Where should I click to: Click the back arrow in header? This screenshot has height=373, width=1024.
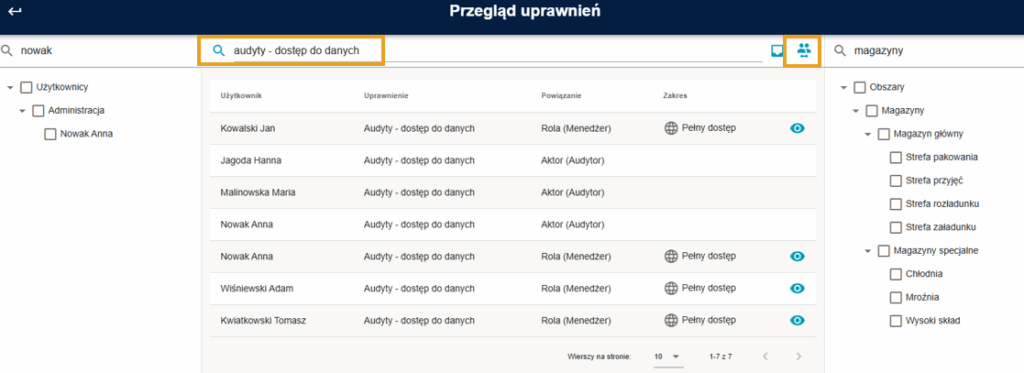pos(14,11)
